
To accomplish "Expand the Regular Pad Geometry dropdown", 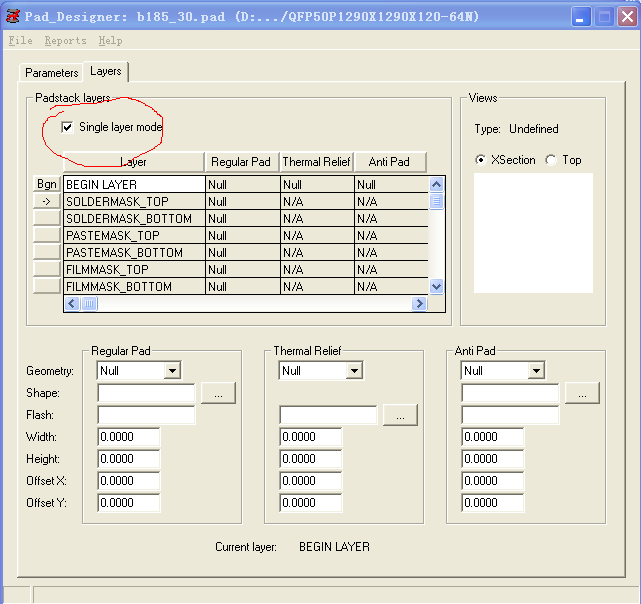I will click(172, 371).
